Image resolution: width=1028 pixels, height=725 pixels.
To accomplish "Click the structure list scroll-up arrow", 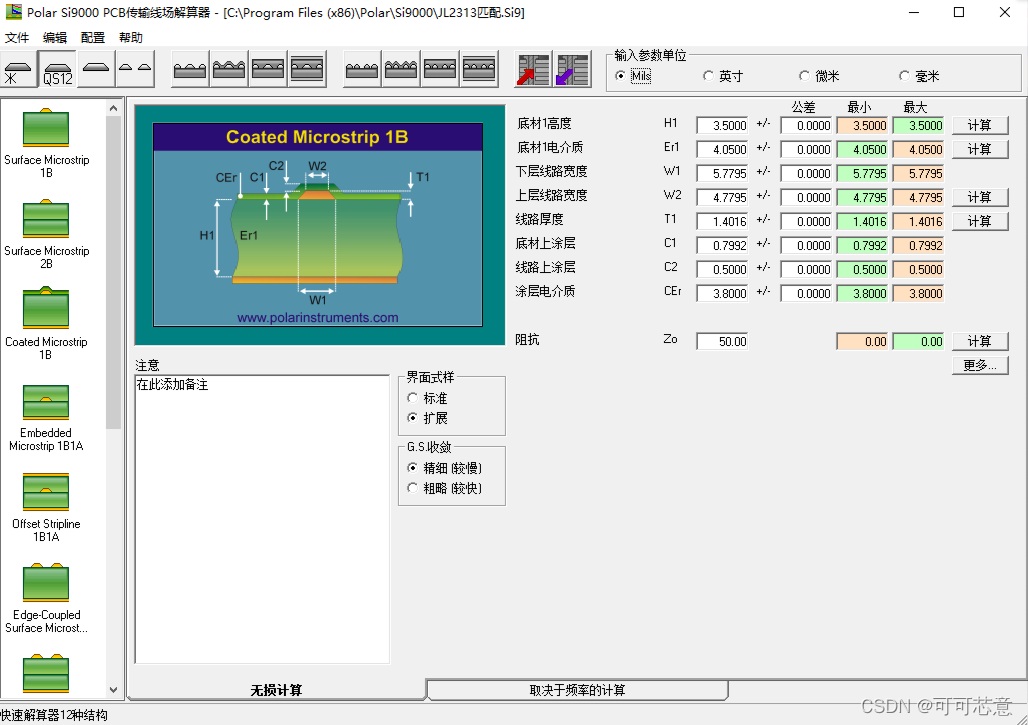I will tap(113, 108).
